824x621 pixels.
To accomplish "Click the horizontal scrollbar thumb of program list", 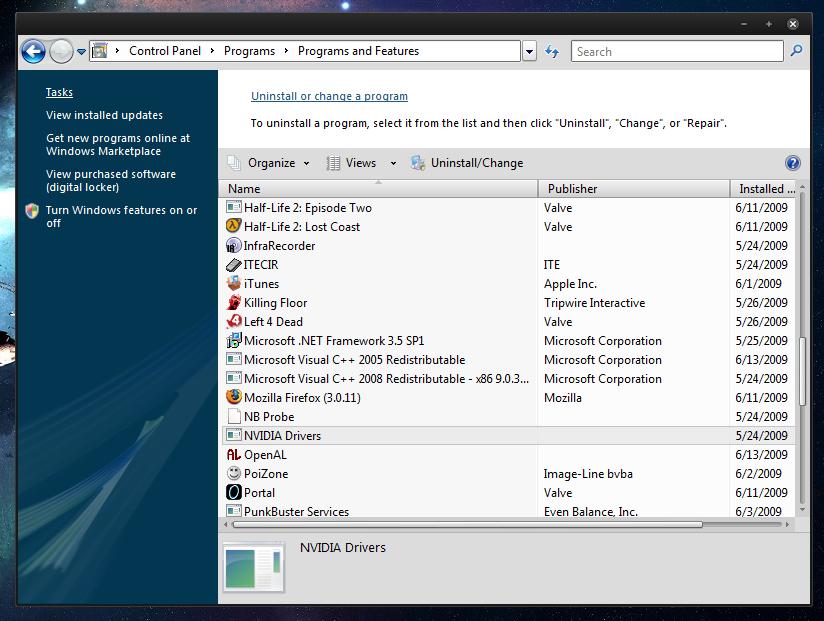I will click(468, 524).
